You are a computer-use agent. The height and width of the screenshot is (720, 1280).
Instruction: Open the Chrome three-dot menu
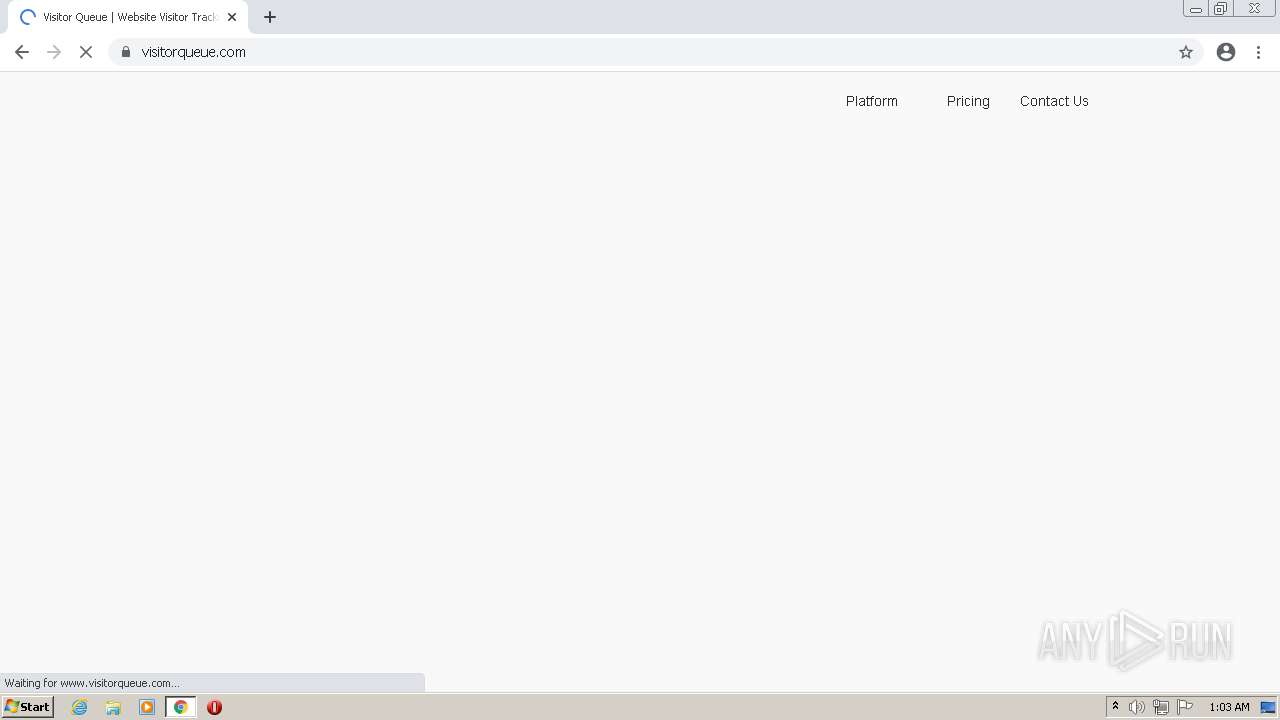1259,52
